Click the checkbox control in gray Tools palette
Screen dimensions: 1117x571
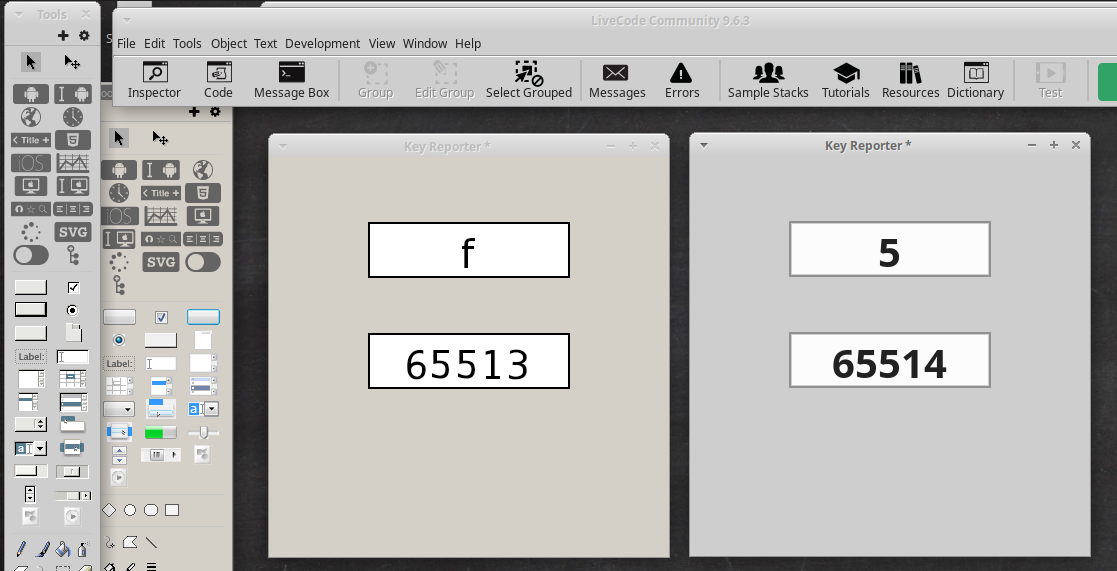click(73, 287)
